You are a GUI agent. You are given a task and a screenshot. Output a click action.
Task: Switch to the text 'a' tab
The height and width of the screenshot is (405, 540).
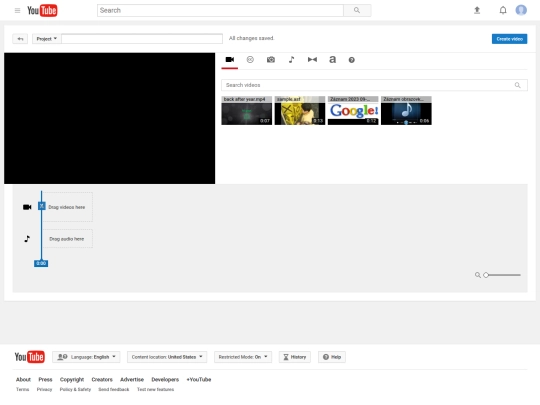coord(332,60)
